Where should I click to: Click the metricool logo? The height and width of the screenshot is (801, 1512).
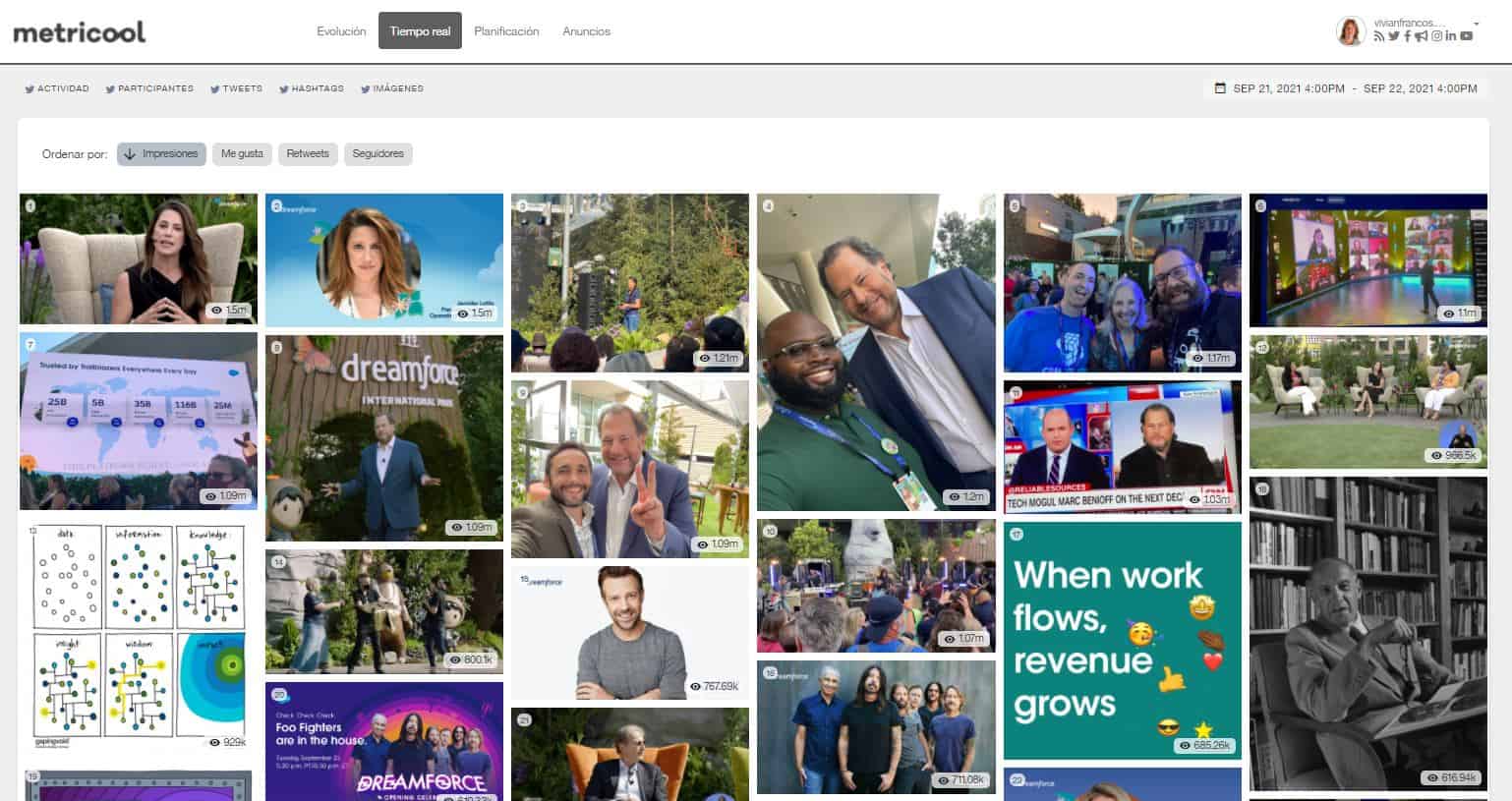click(79, 31)
